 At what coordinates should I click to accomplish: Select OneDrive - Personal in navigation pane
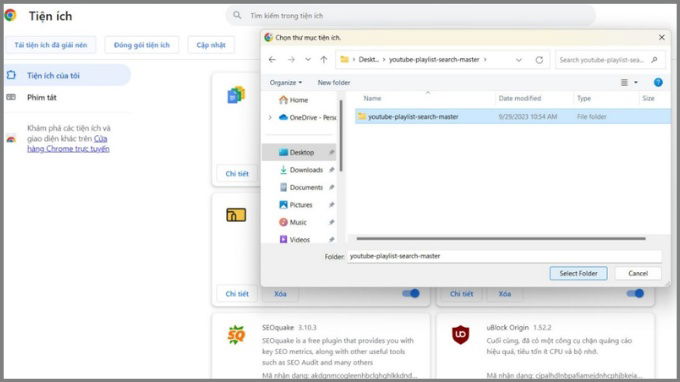tap(307, 118)
